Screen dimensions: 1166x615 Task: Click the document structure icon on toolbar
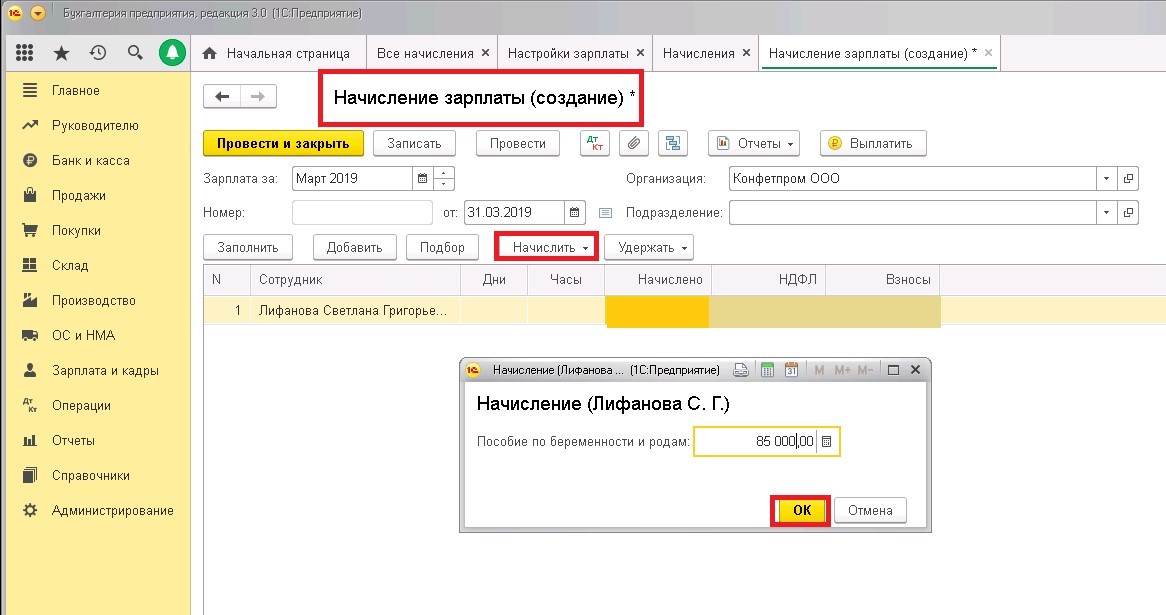click(x=672, y=143)
